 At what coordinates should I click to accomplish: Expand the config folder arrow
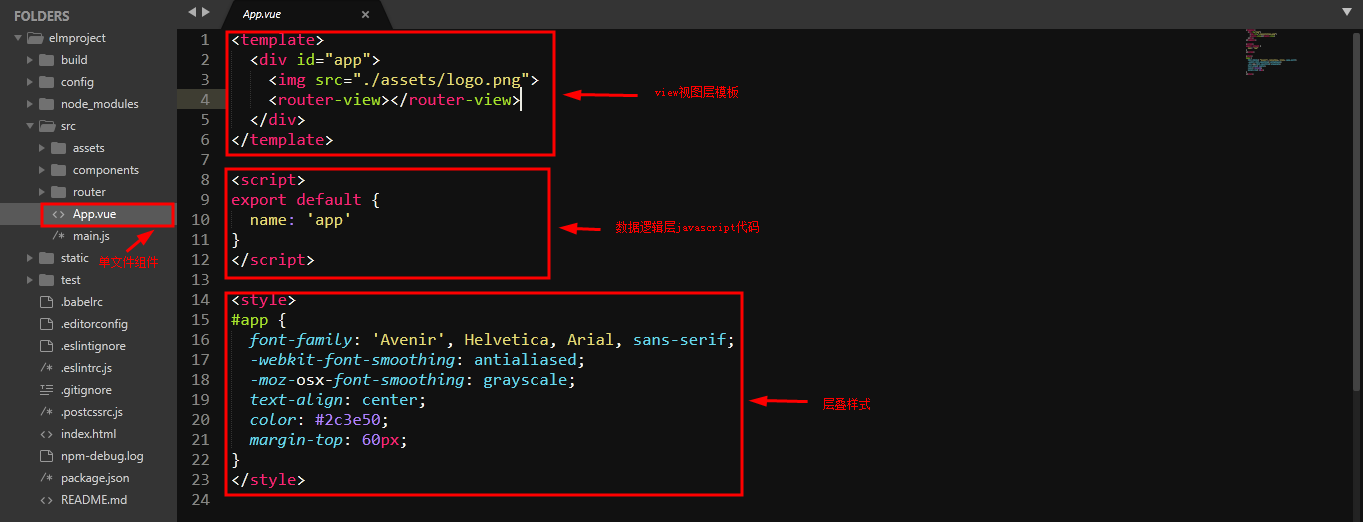pyautogui.click(x=30, y=82)
